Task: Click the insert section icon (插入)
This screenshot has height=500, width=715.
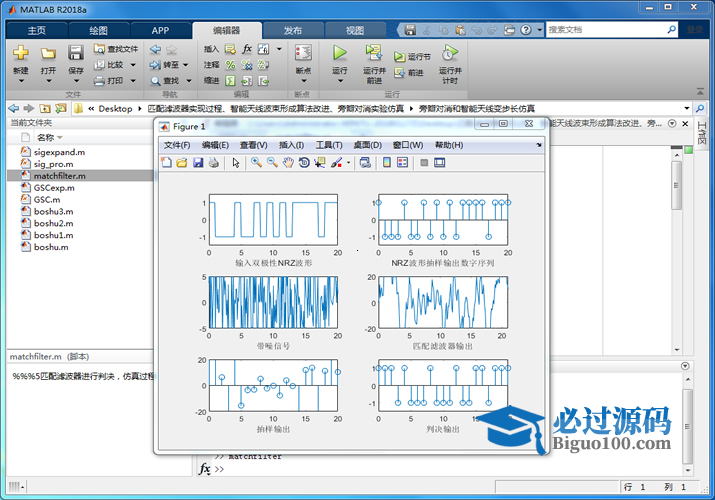Action: pos(230,49)
